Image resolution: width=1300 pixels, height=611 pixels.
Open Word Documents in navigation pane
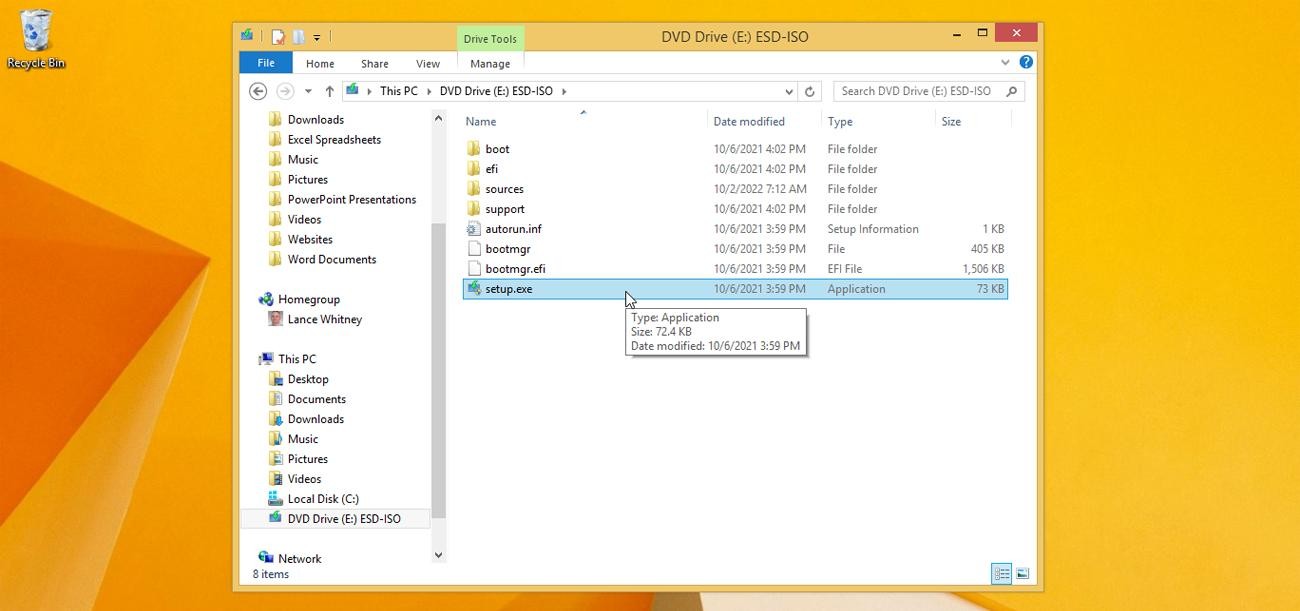331,259
